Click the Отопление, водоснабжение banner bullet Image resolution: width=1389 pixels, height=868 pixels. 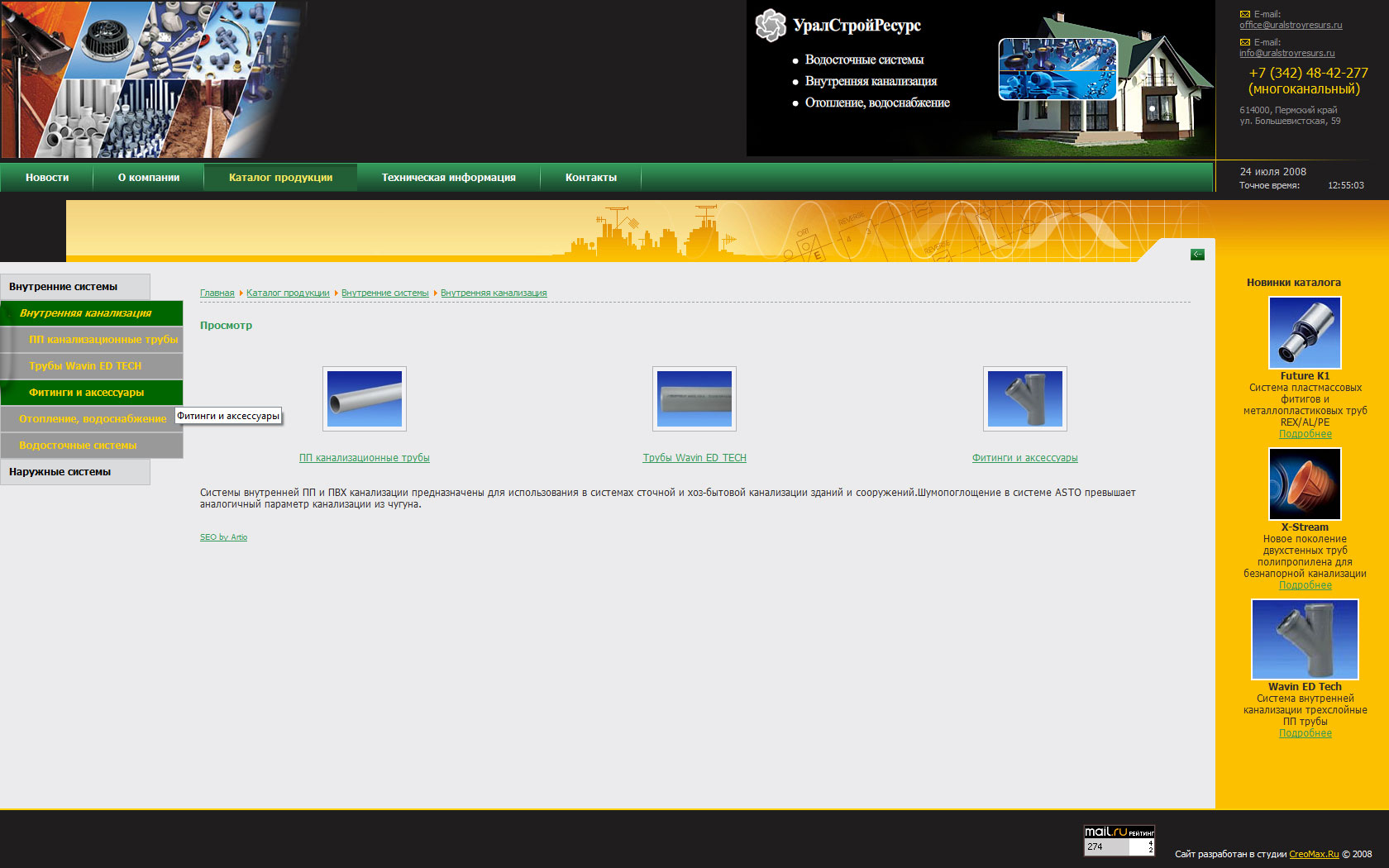877,103
